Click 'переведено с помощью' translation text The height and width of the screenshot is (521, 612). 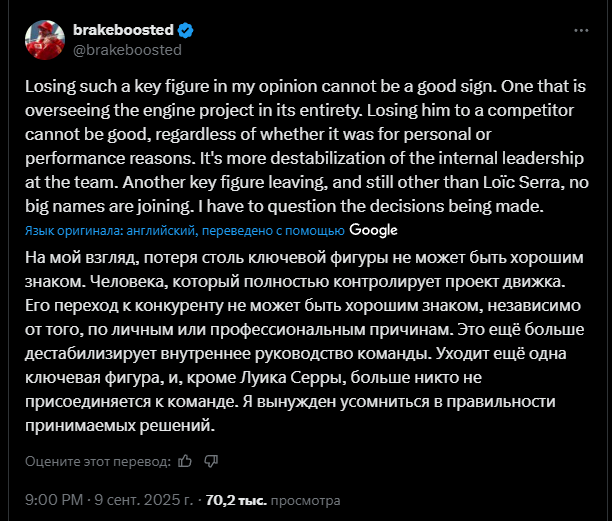pos(274,231)
